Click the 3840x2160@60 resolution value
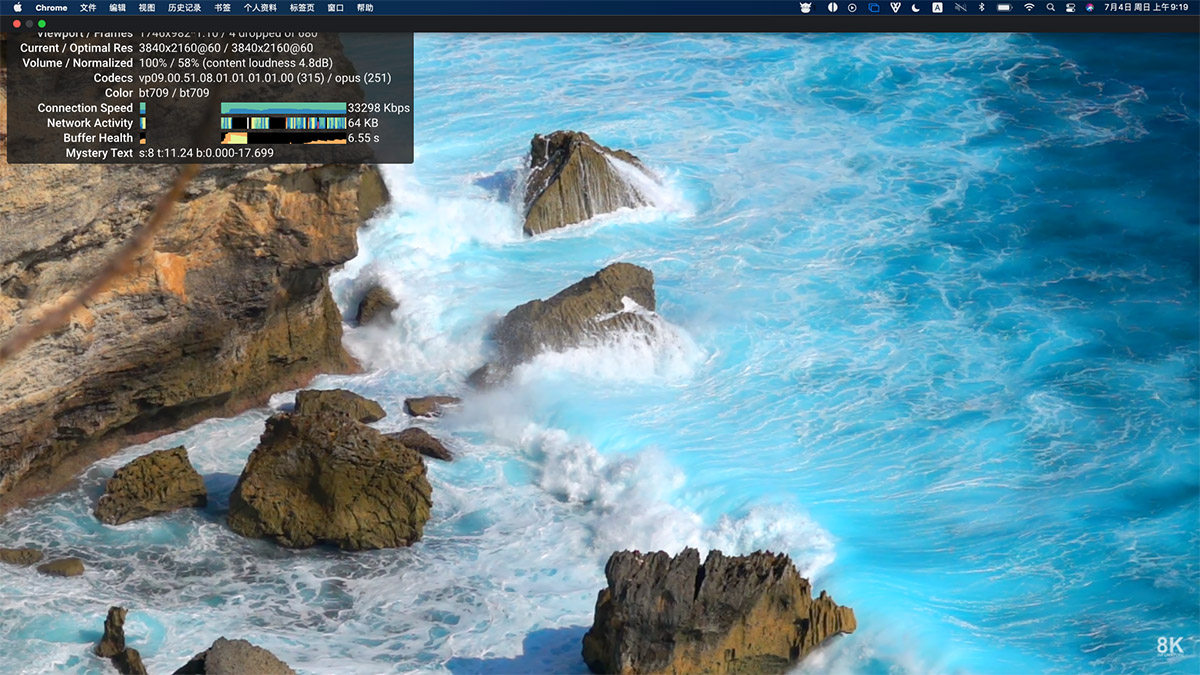Screen dimensions: 1200x675 point(226,48)
